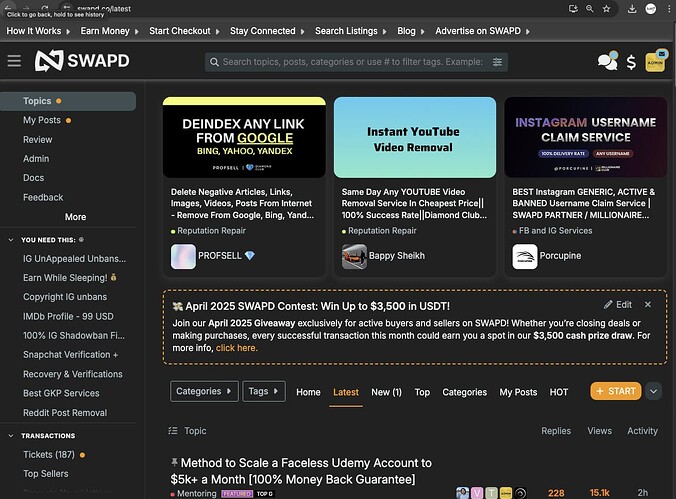Click the START button
Image resolution: width=676 pixels, height=499 pixels.
[x=616, y=391]
